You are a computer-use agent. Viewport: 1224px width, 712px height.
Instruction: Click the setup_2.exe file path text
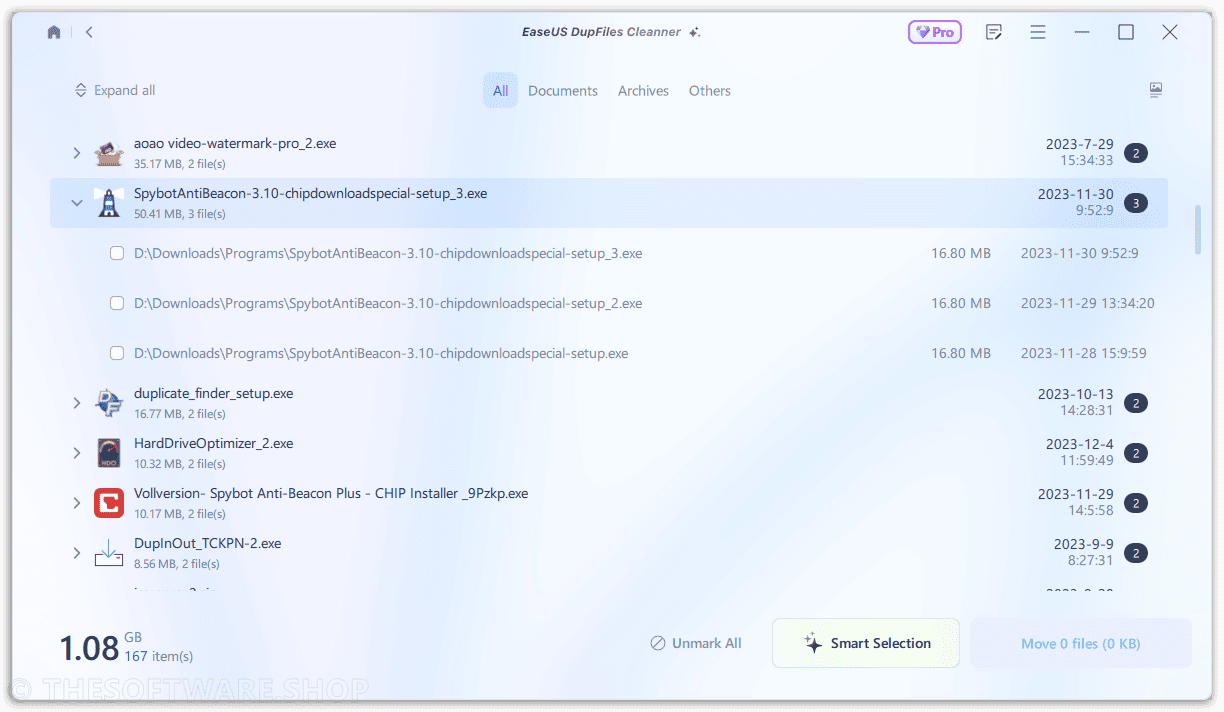388,303
